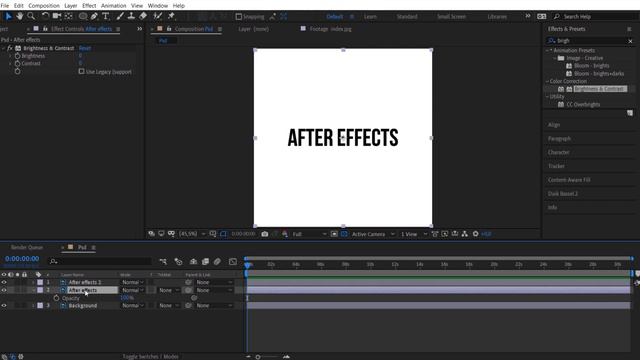Select the Roto Brush tool
Screen dimensions: 640x360
(158, 16)
